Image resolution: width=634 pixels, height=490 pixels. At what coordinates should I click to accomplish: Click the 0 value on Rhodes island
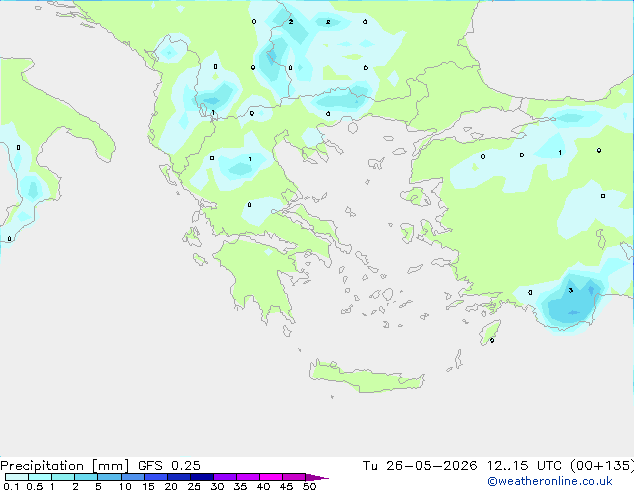pyautogui.click(x=492, y=340)
